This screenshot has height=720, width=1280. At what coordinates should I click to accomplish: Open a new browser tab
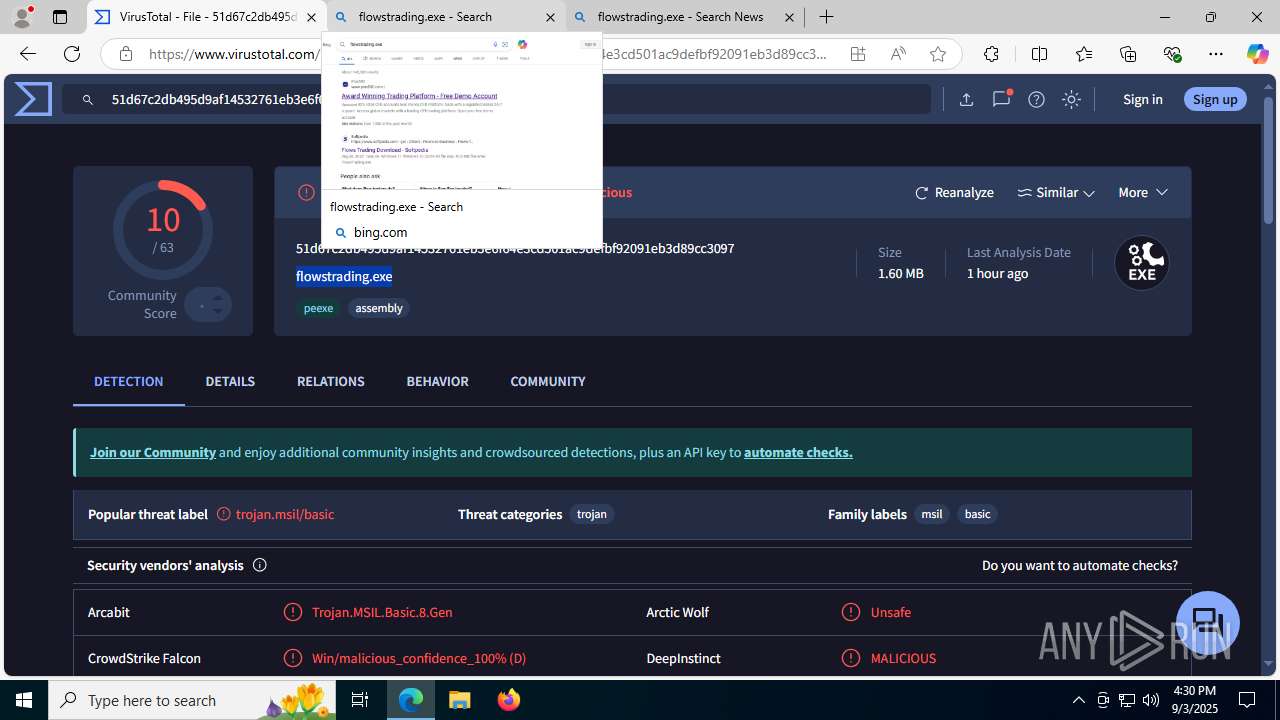(x=826, y=17)
